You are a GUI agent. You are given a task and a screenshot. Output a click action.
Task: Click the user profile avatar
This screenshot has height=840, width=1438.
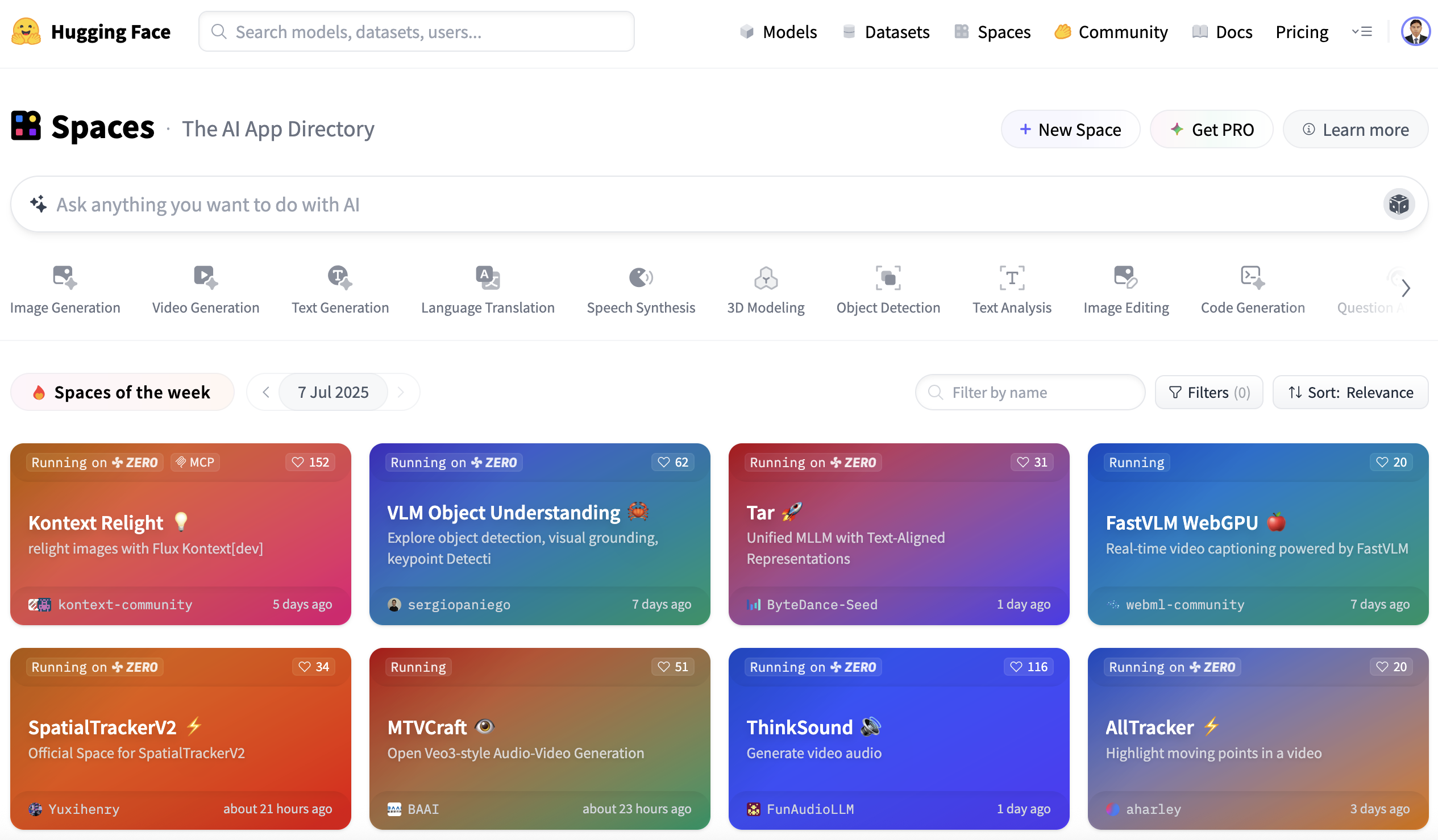tap(1415, 31)
